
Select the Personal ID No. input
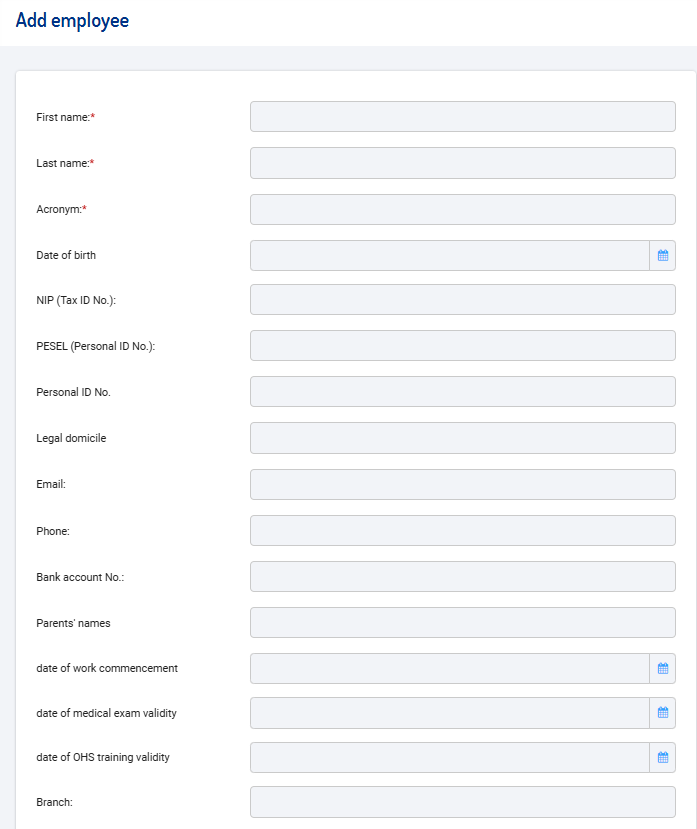(x=463, y=391)
